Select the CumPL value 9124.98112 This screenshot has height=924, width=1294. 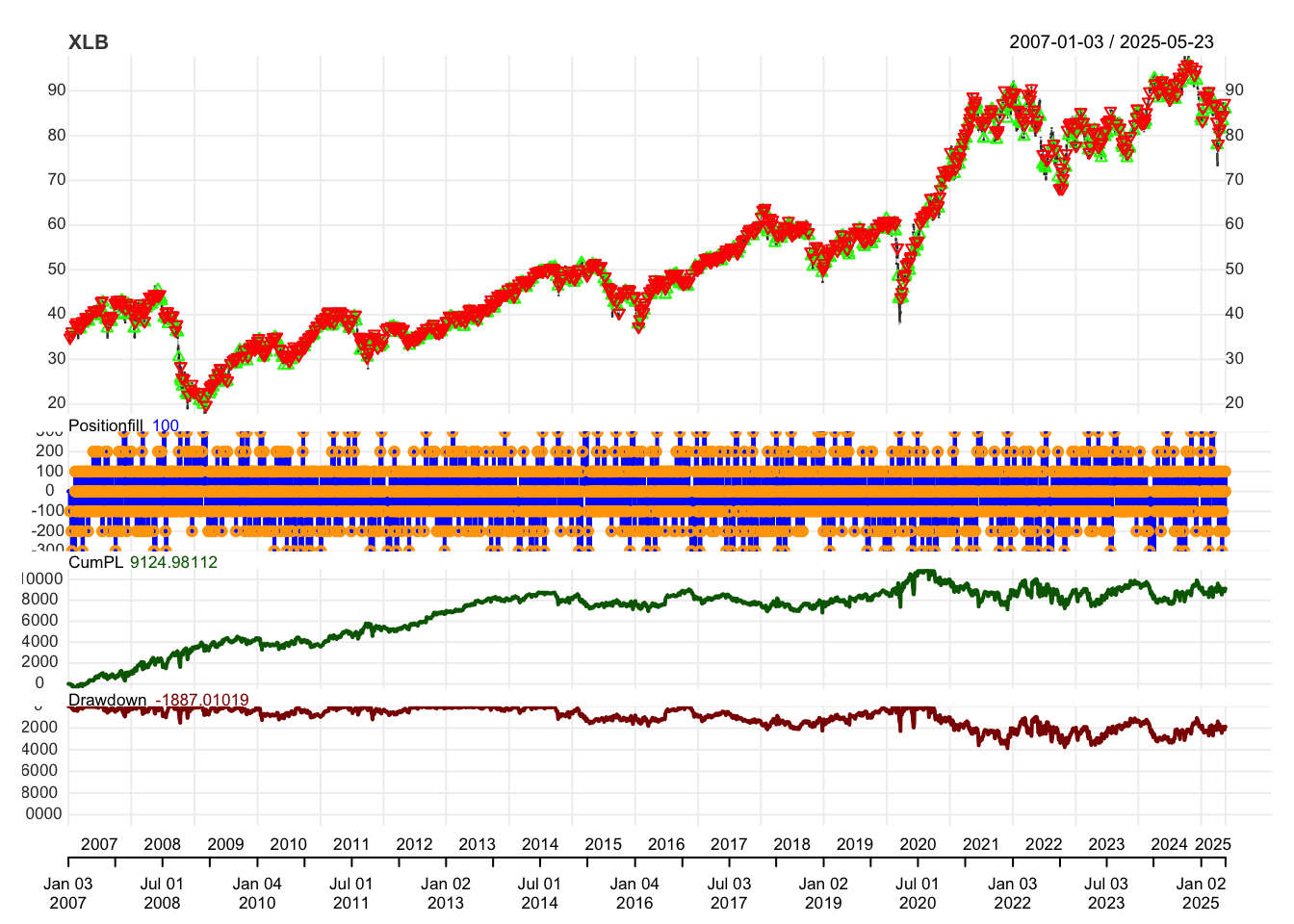click(x=173, y=562)
